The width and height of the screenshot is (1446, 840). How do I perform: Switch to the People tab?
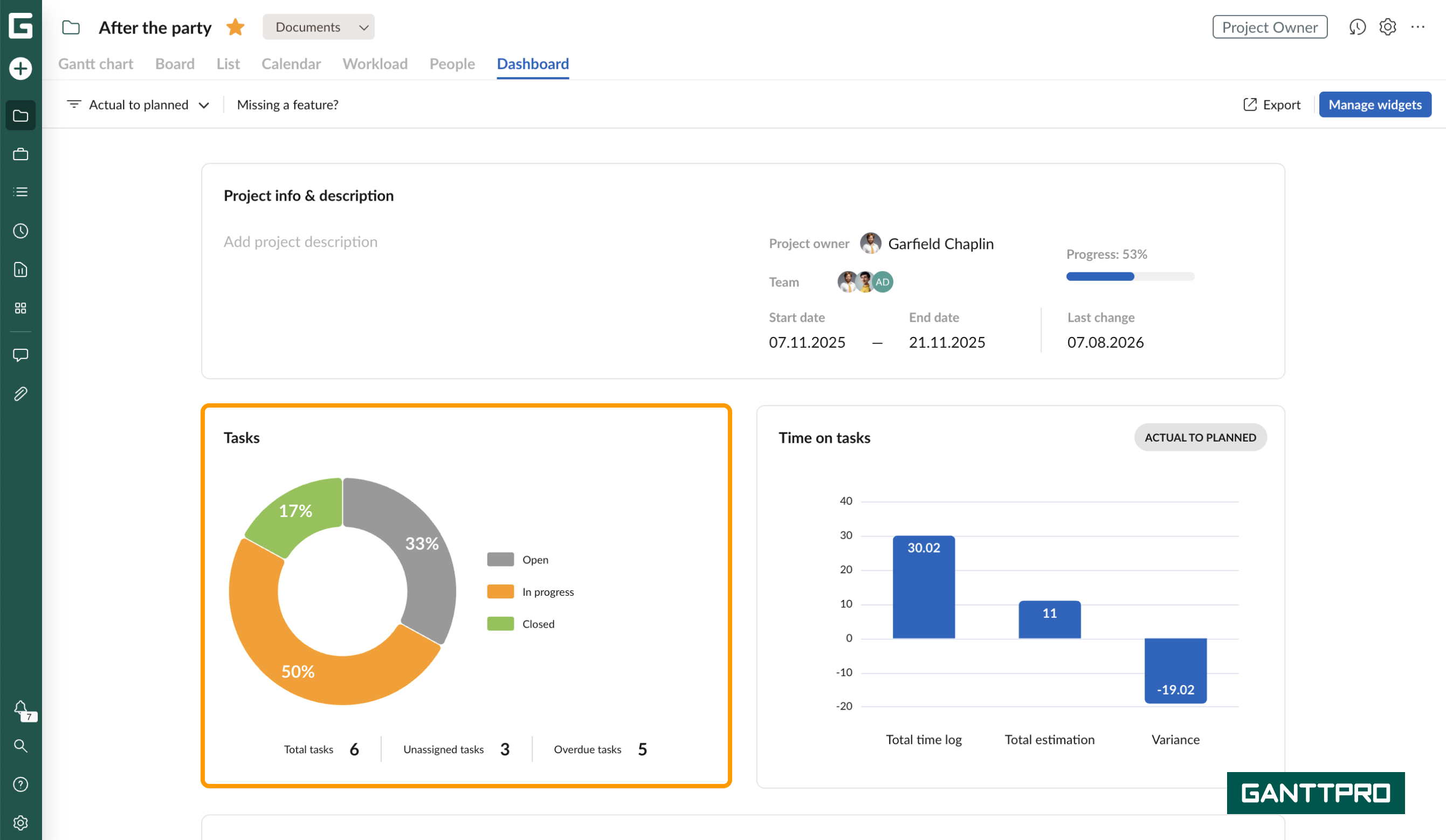[452, 64]
